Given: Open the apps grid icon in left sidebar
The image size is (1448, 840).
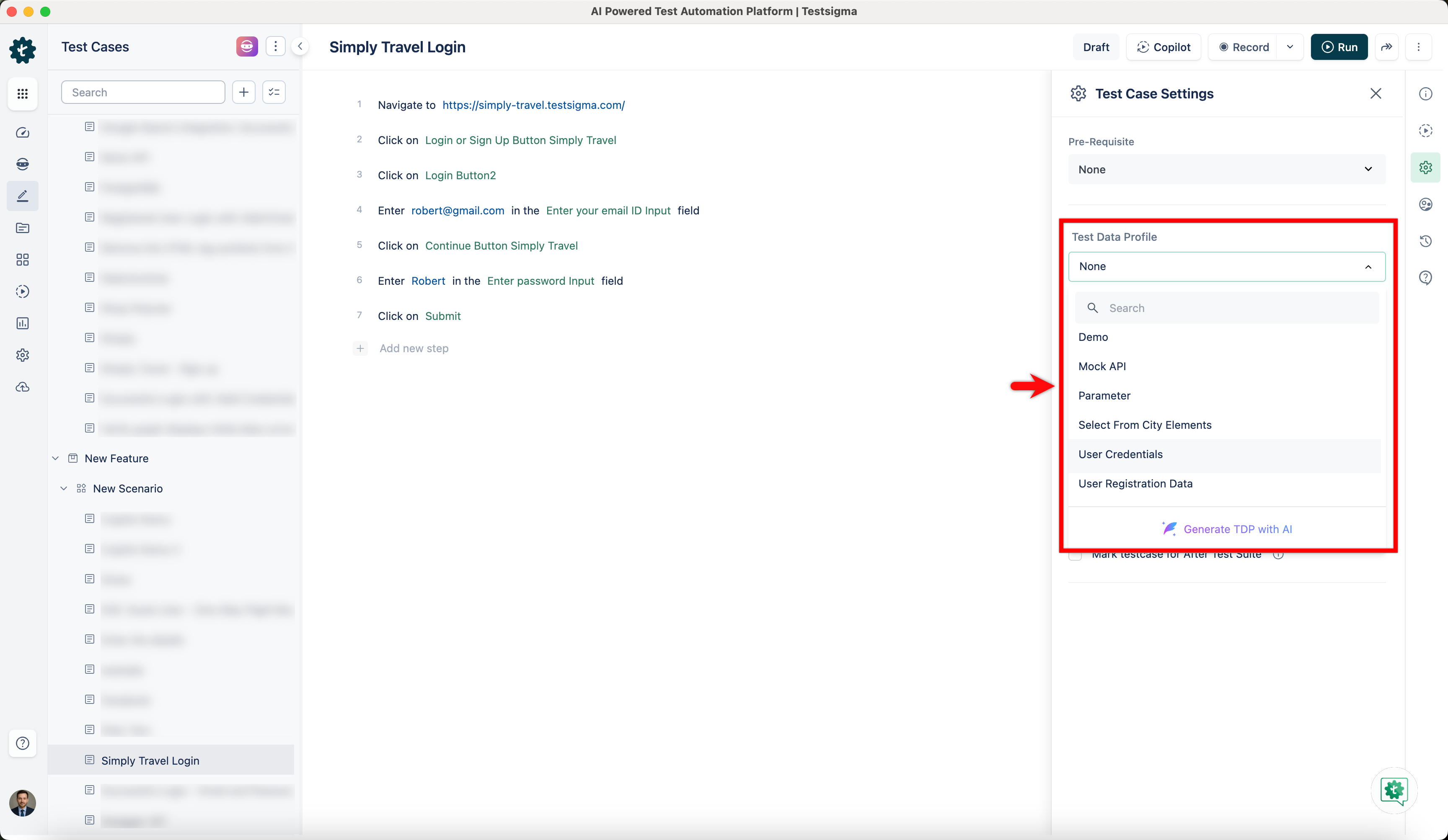Looking at the screenshot, I should [22, 93].
